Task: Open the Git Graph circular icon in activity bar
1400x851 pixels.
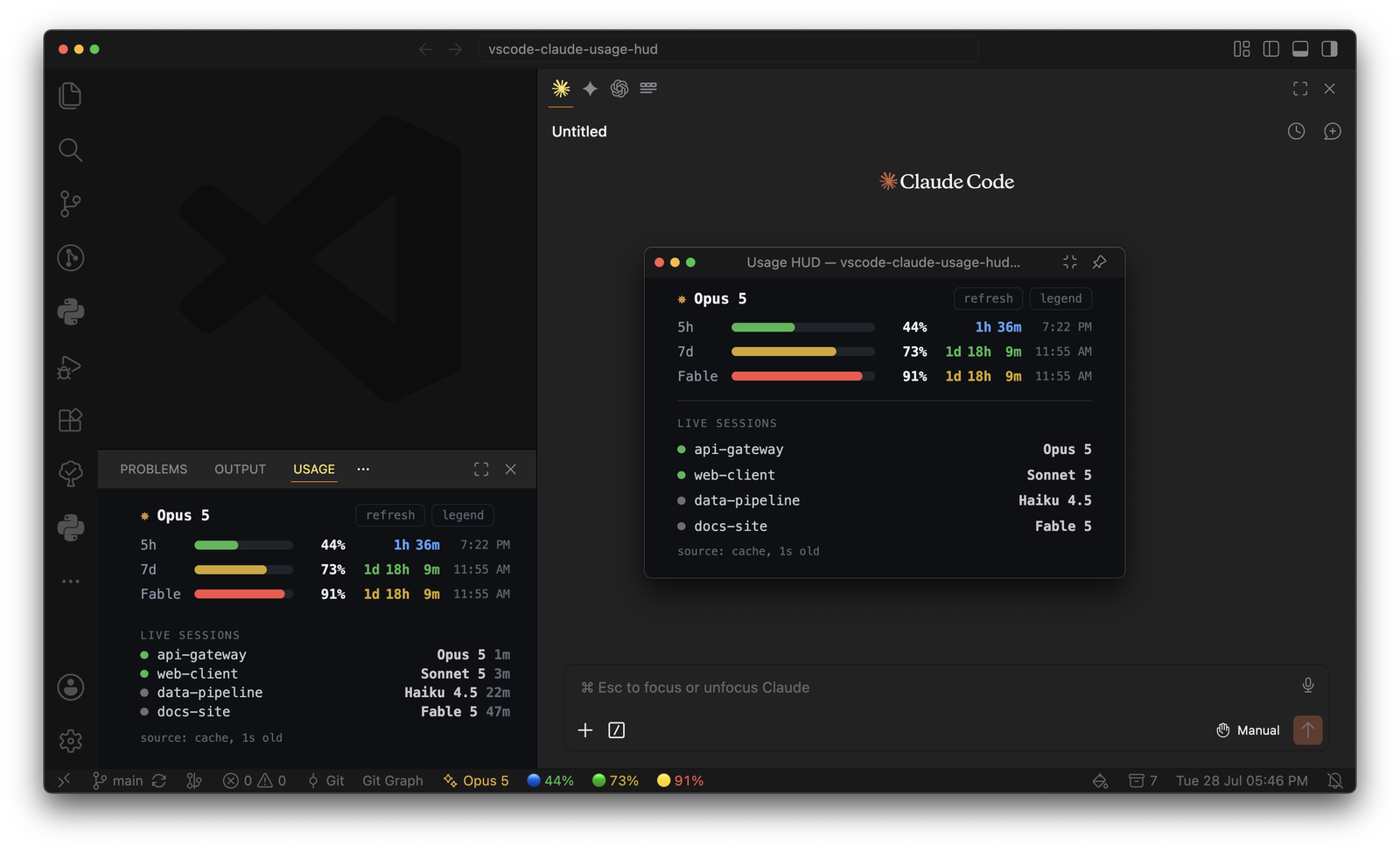Action: pos(70,258)
